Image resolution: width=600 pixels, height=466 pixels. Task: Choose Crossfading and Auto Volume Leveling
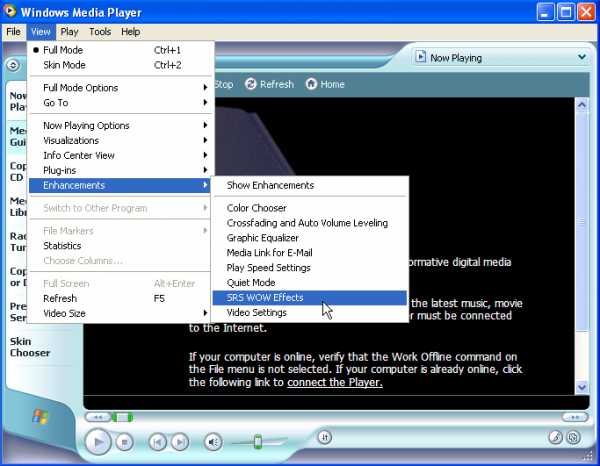(310, 223)
